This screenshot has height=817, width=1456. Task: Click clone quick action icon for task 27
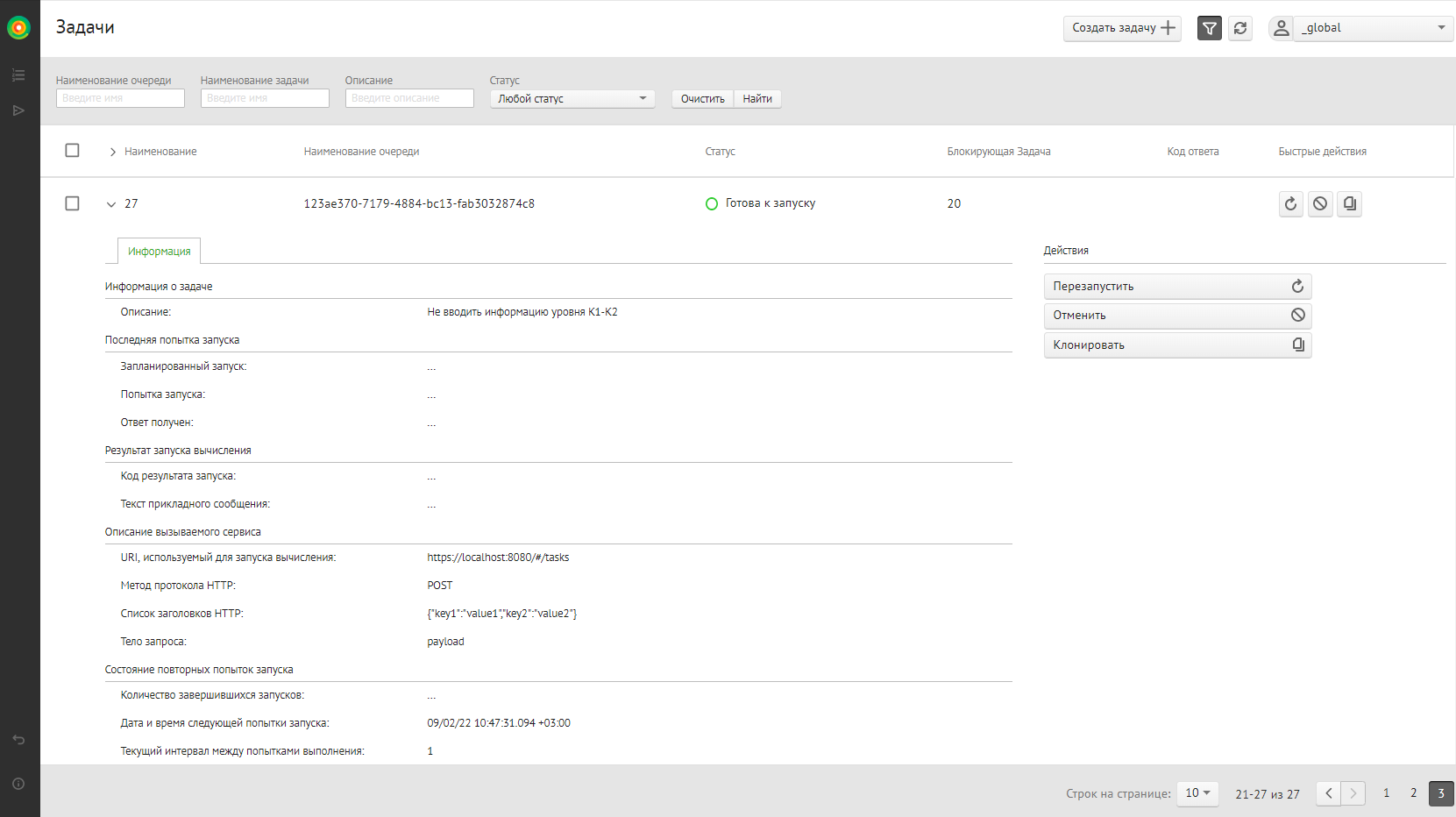tap(1350, 204)
